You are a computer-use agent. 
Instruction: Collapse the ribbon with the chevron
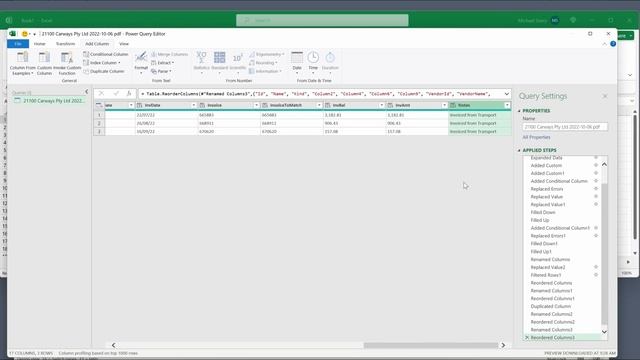tap(604, 44)
